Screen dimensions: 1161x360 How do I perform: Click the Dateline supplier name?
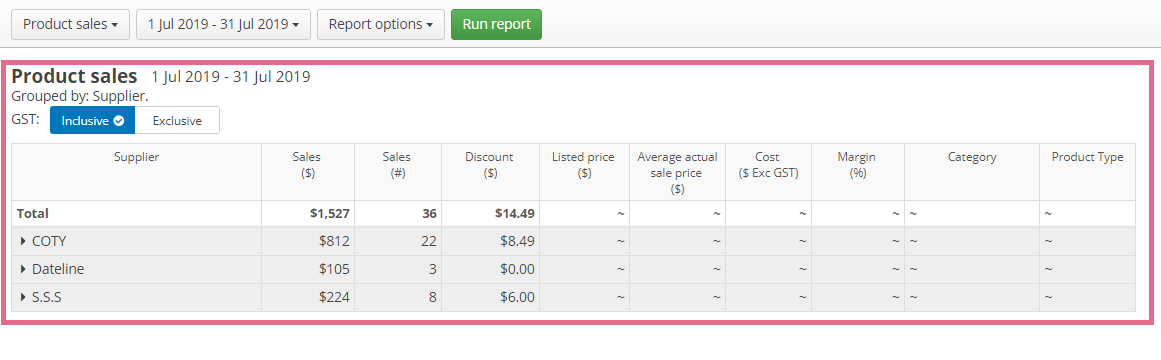58,270
